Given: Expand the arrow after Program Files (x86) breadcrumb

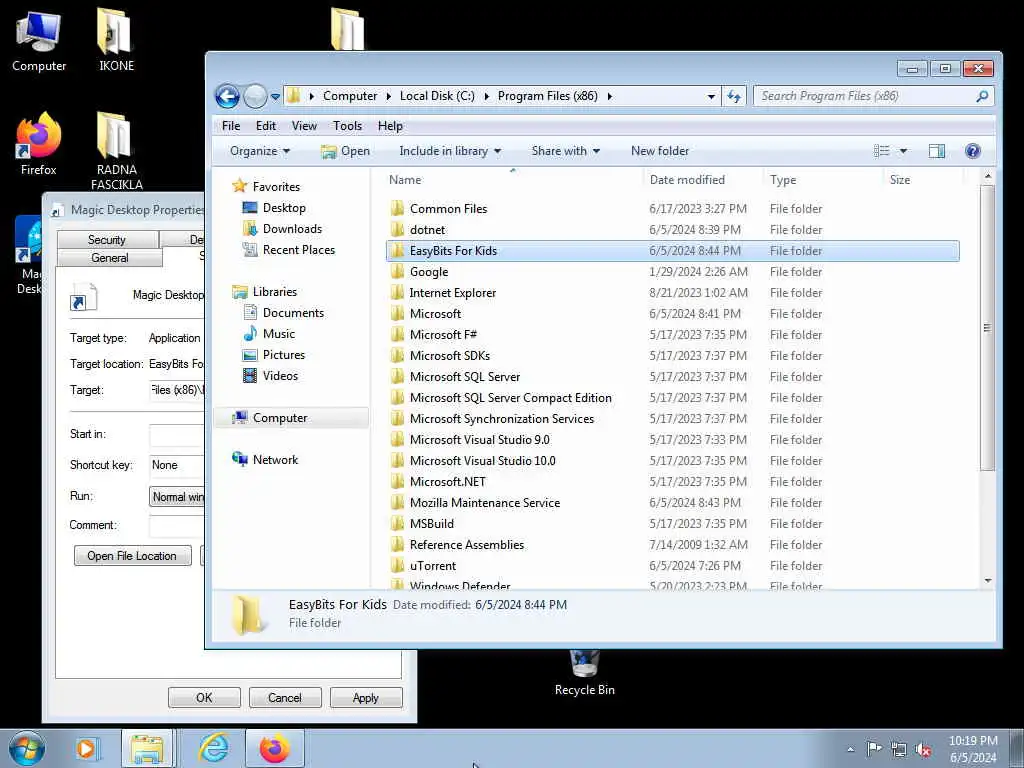Looking at the screenshot, I should point(609,96).
